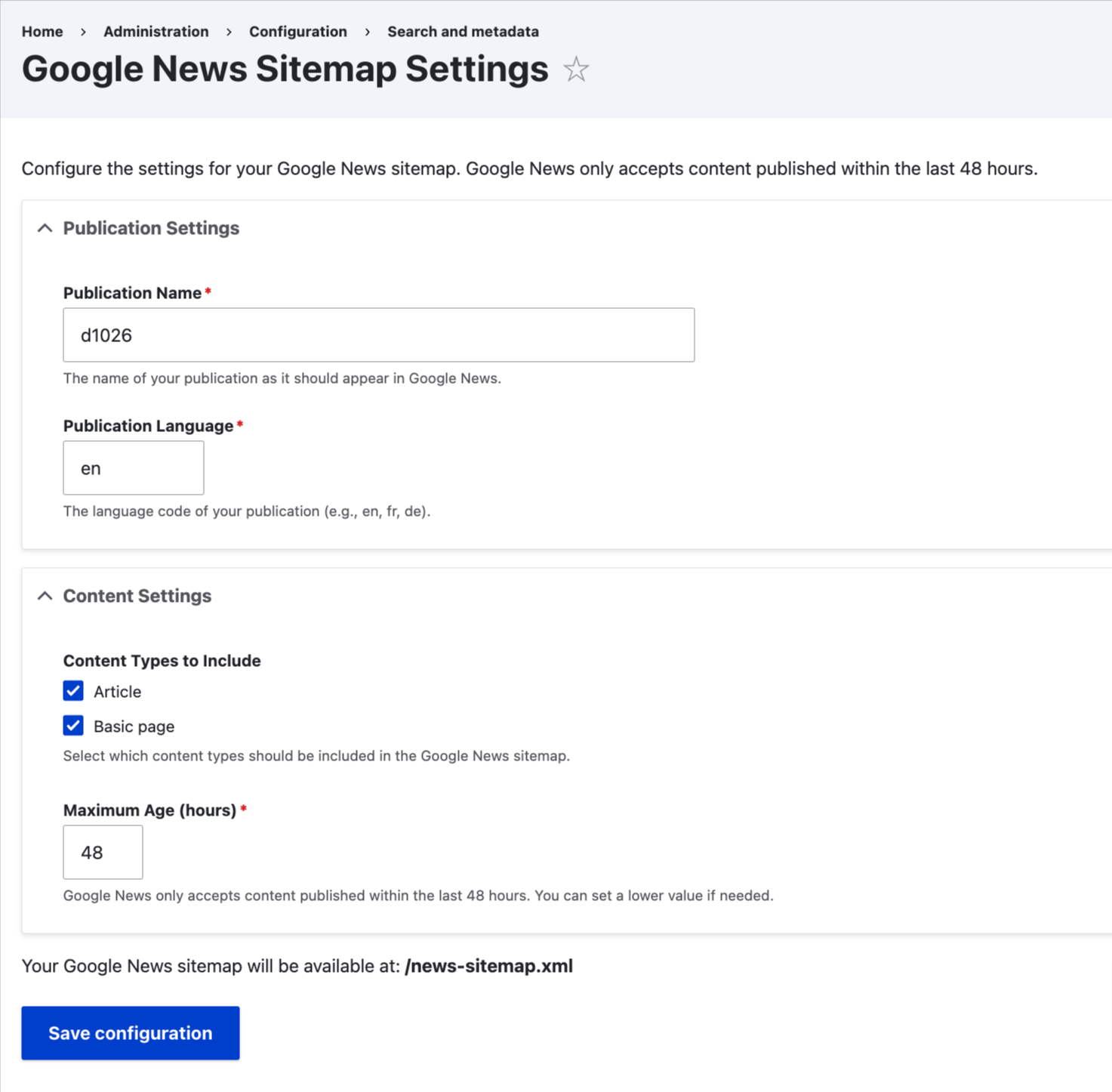The height and width of the screenshot is (1092, 1112).
Task: Navigate to Home via breadcrumb
Action: click(x=42, y=32)
